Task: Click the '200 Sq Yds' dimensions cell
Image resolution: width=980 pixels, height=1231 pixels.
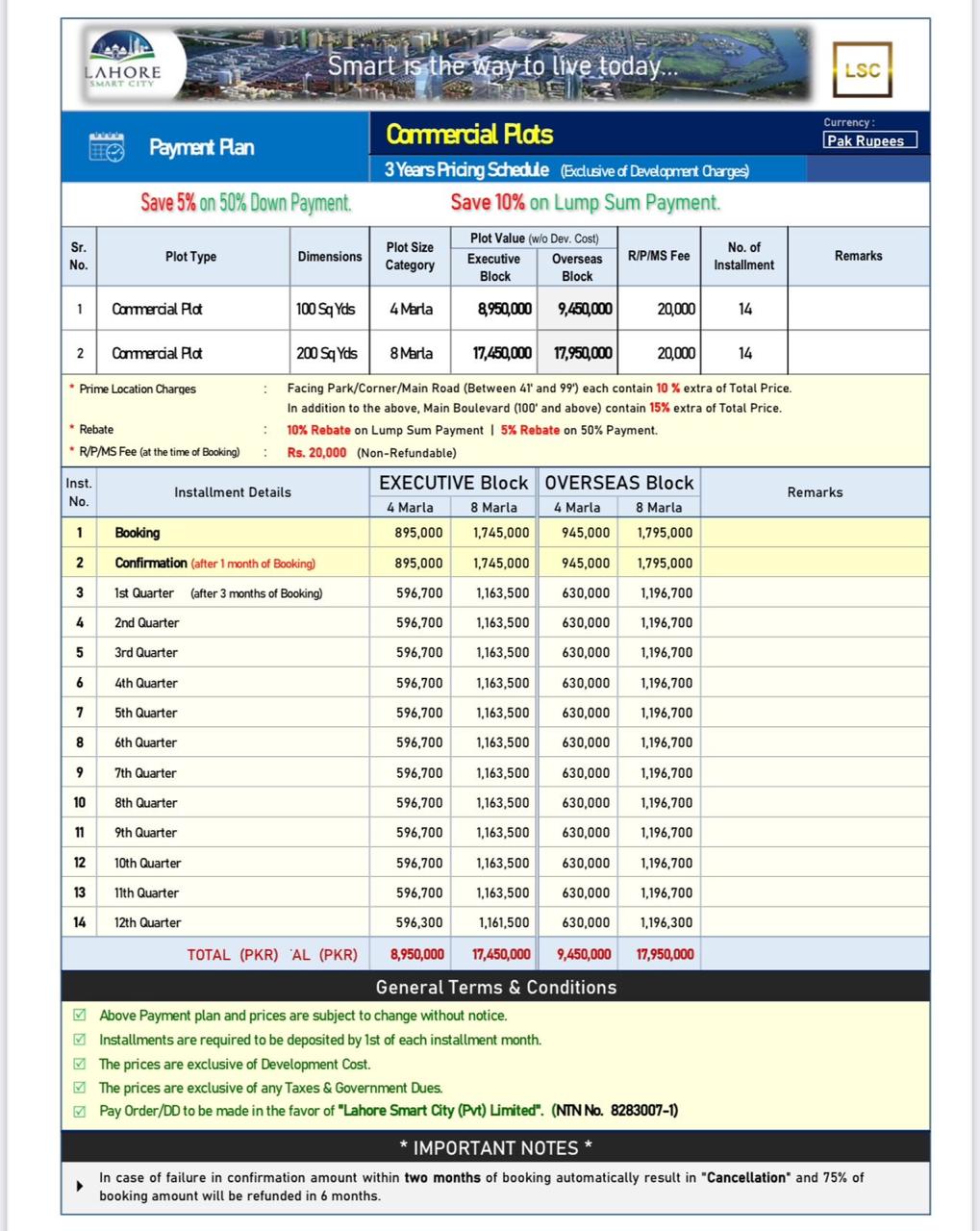Action: coord(327,353)
